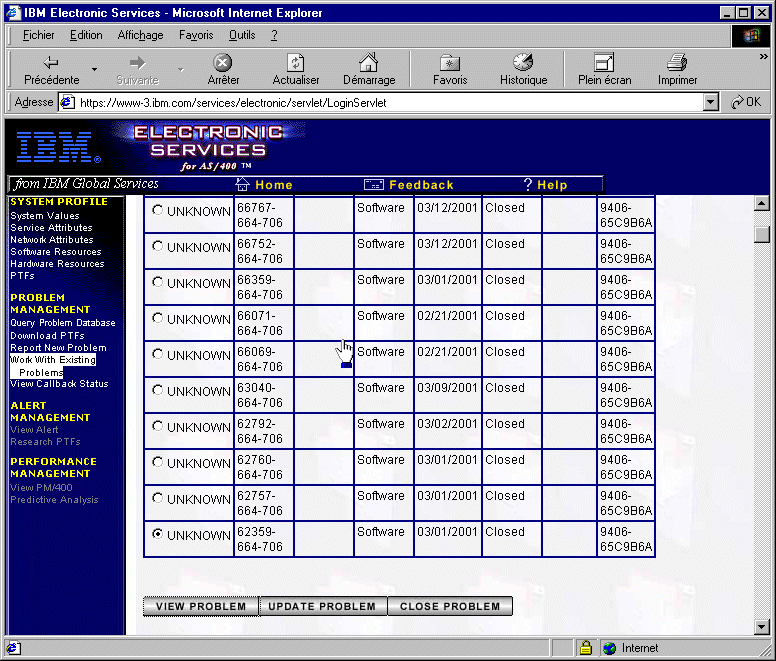Select radio for problem 62359-664-706
The width and height of the screenshot is (776, 661).
(x=157, y=534)
